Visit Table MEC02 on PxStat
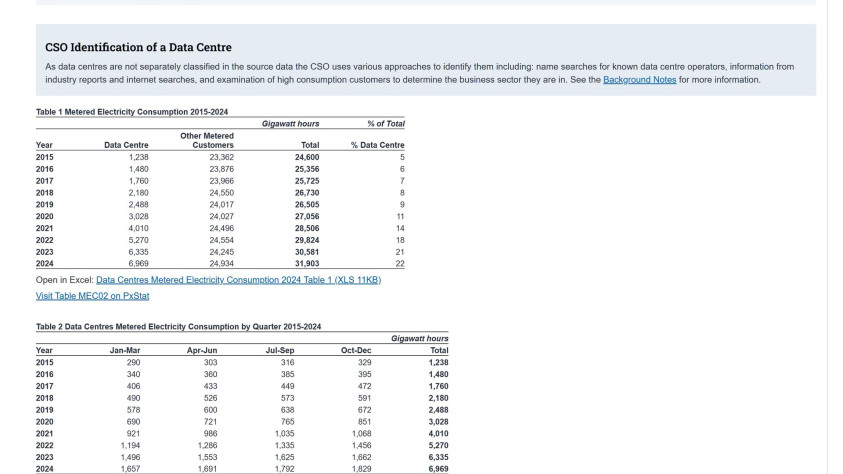This screenshot has height=474, width=843. (x=92, y=296)
